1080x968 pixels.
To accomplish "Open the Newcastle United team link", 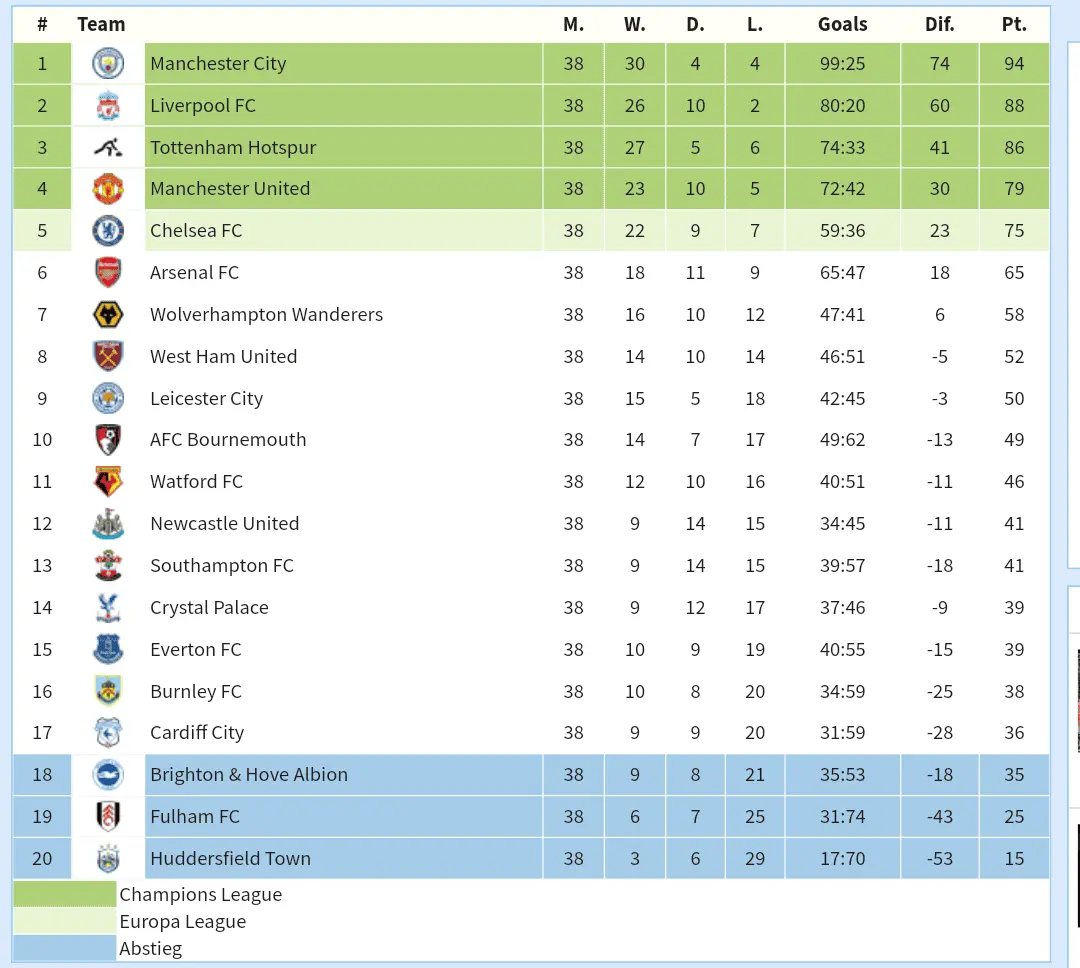I will click(x=224, y=524).
